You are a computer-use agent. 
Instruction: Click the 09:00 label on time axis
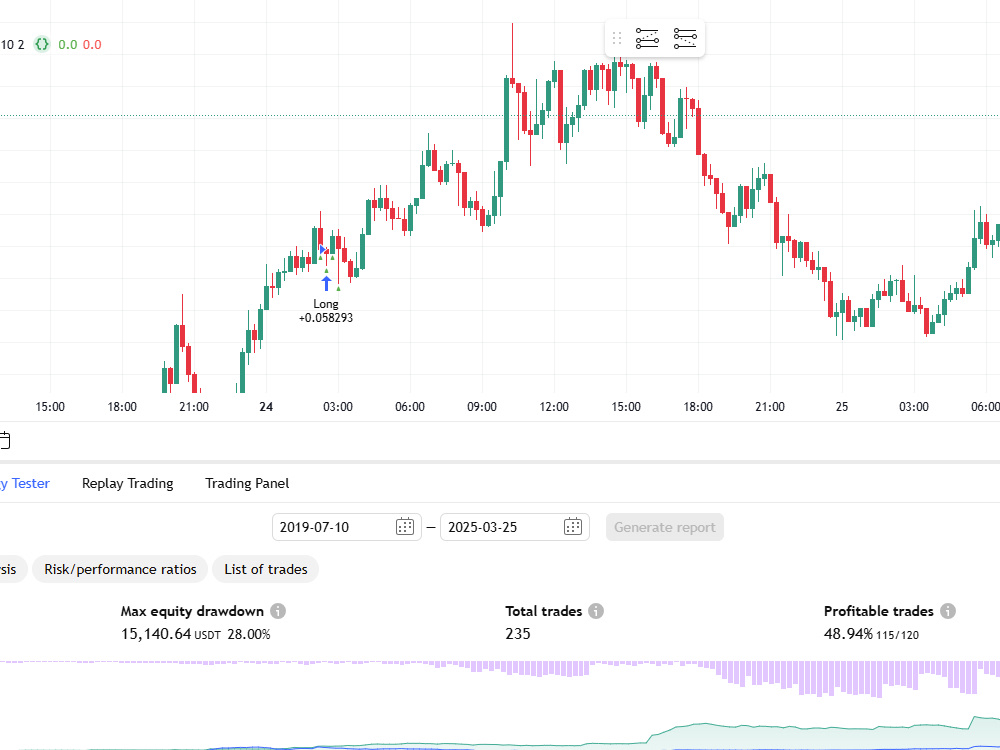point(482,407)
